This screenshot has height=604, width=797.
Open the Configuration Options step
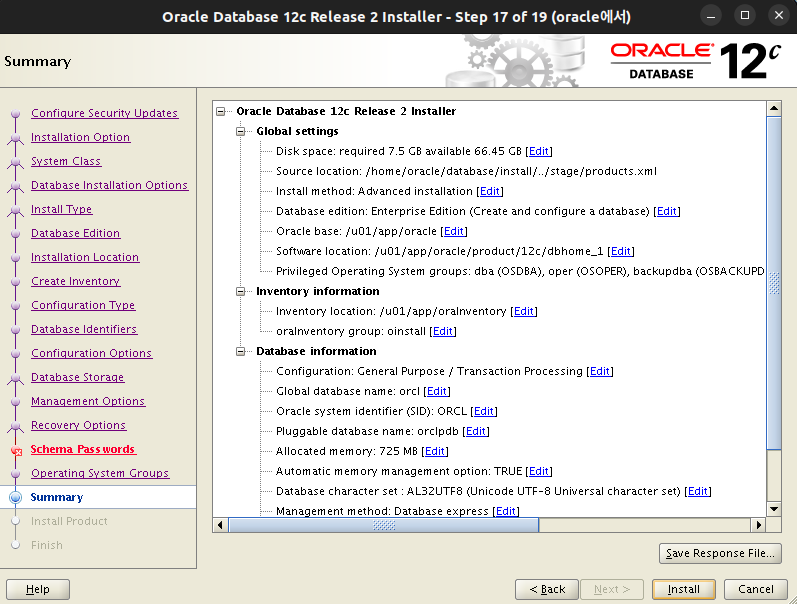pos(91,353)
